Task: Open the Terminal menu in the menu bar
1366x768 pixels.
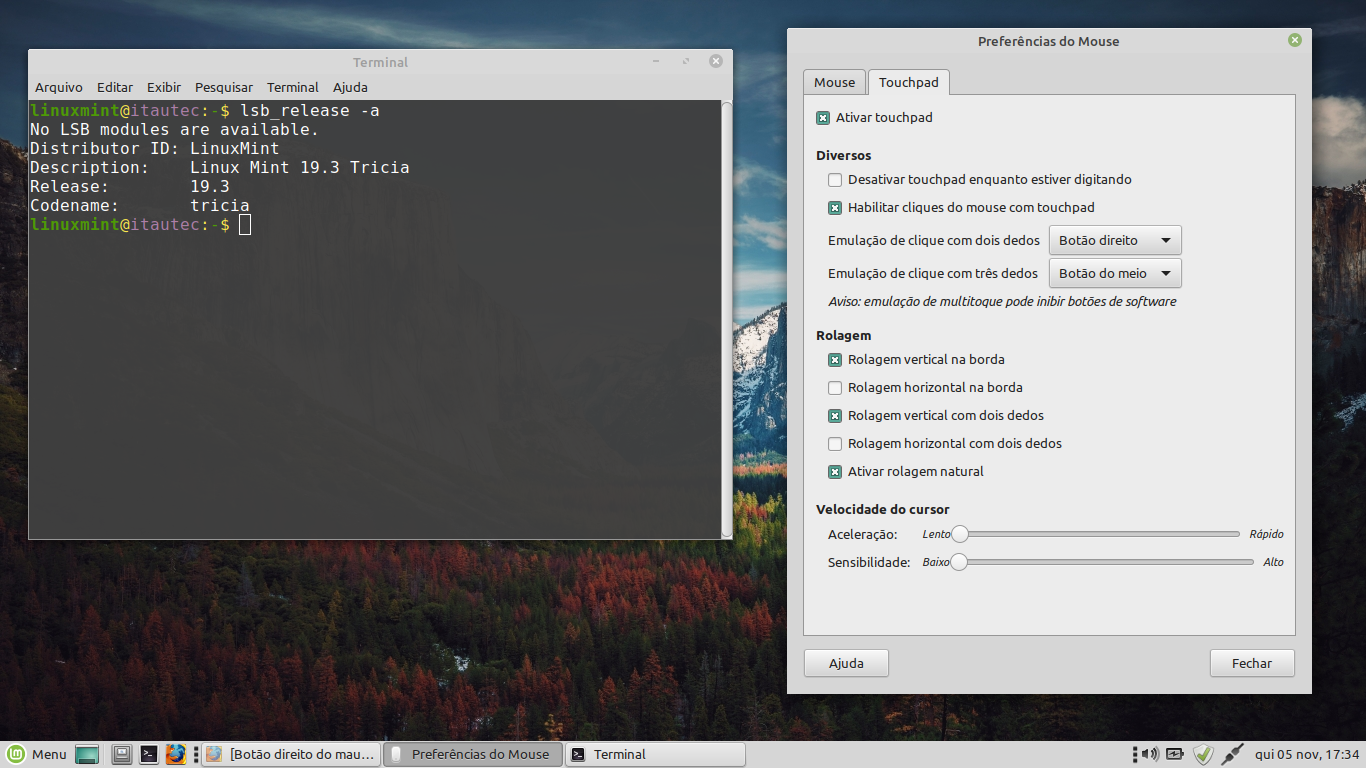Action: tap(293, 87)
